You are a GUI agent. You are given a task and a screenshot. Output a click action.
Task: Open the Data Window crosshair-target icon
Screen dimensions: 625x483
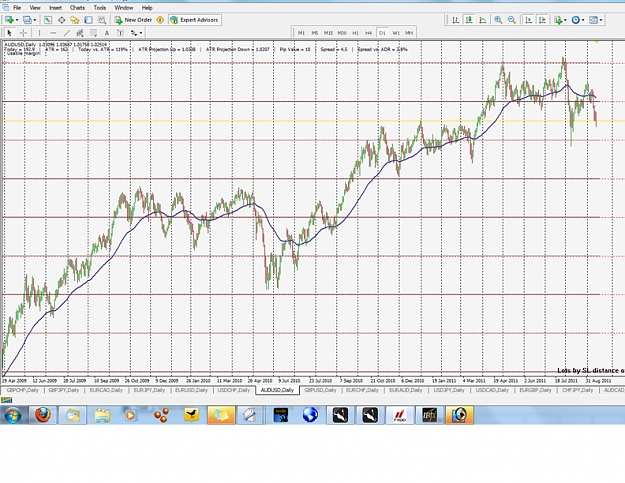[x=61, y=20]
